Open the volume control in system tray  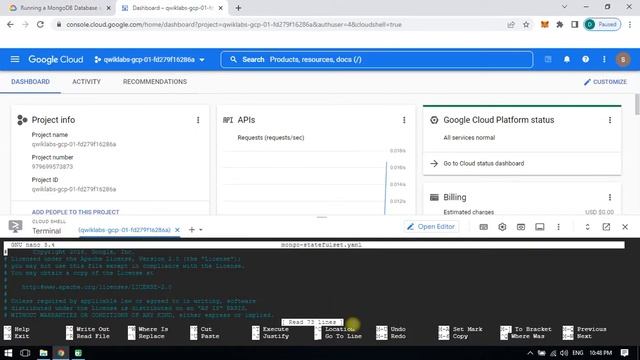coord(564,353)
